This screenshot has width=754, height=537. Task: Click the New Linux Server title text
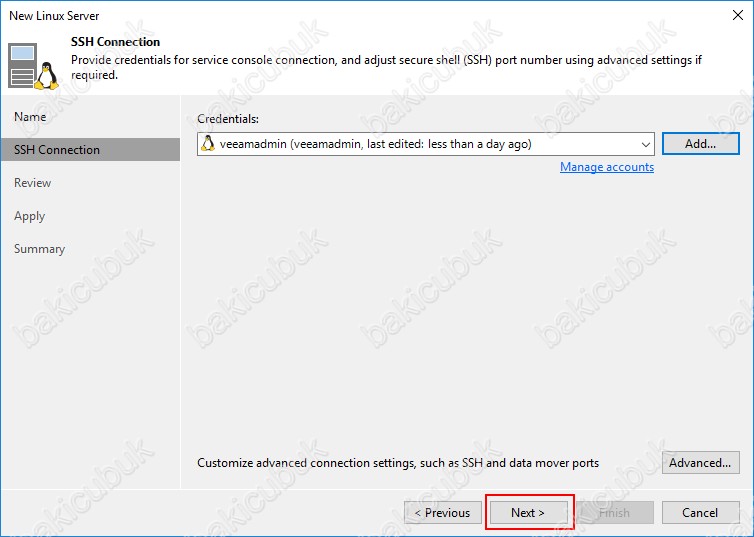click(54, 15)
